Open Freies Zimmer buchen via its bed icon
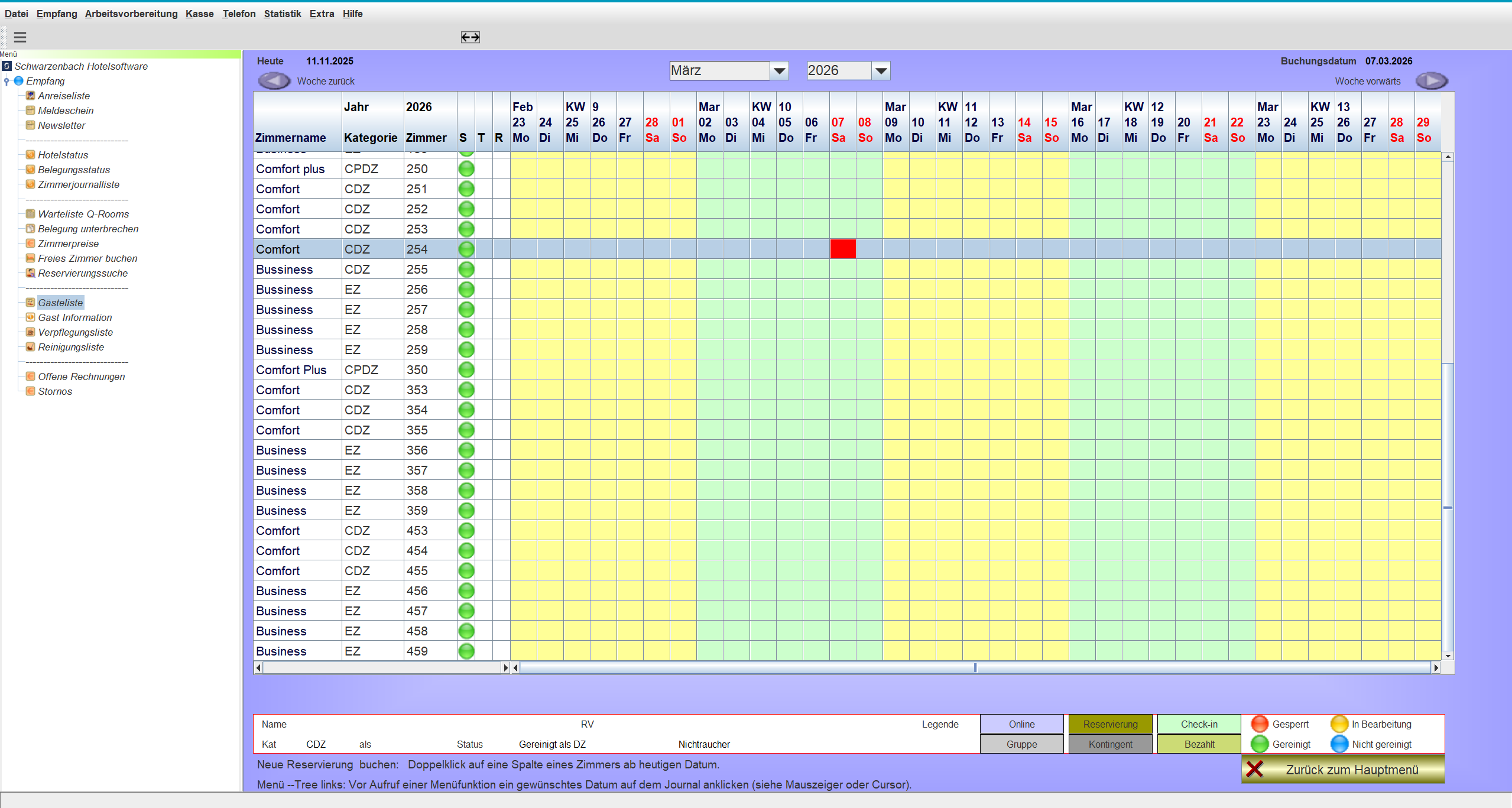 (x=30, y=258)
